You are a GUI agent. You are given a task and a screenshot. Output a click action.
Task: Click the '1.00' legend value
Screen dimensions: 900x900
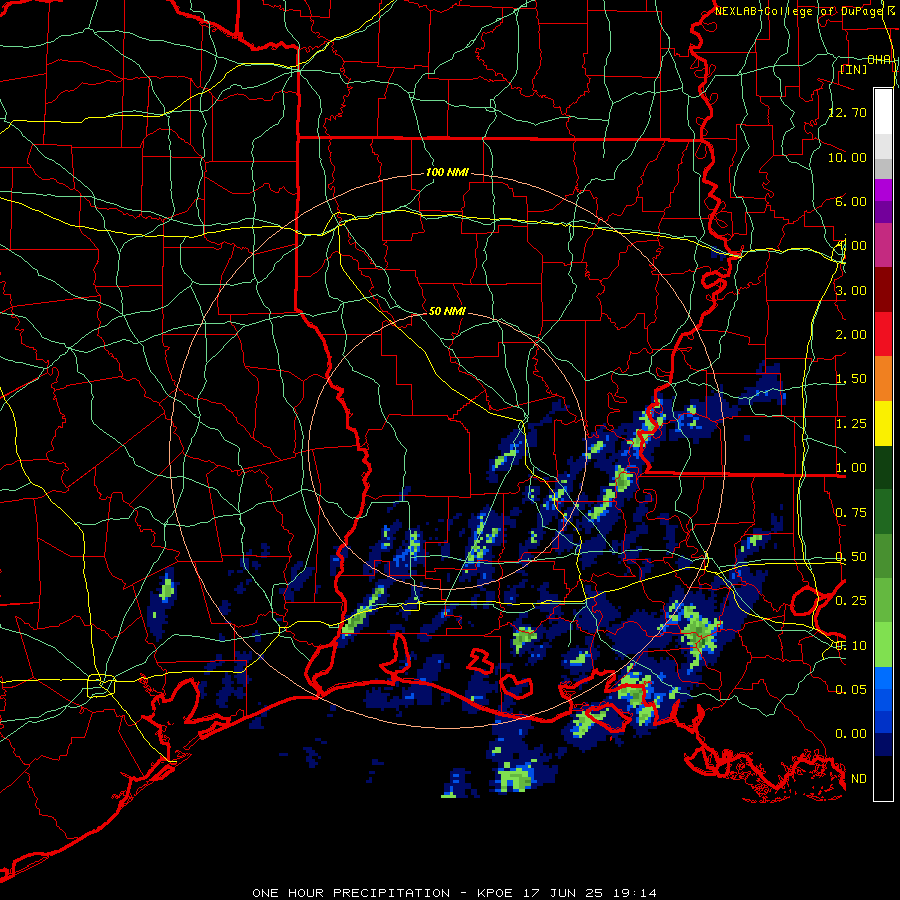(851, 468)
